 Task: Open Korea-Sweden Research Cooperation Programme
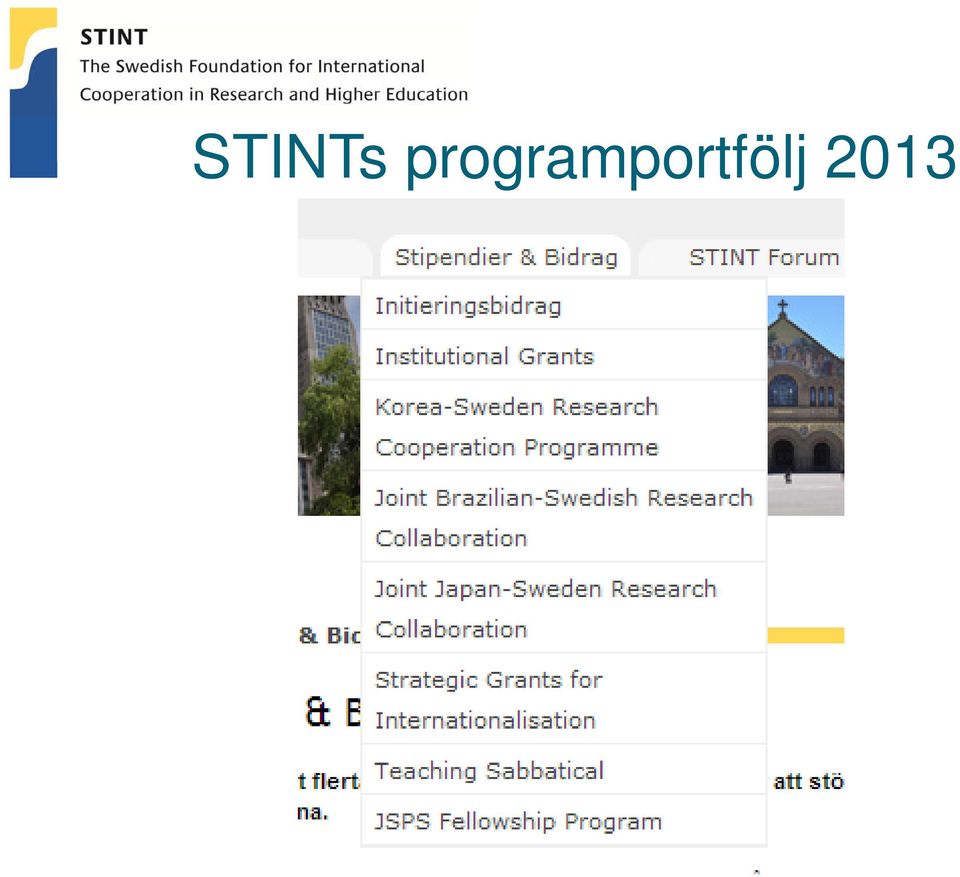[564, 426]
